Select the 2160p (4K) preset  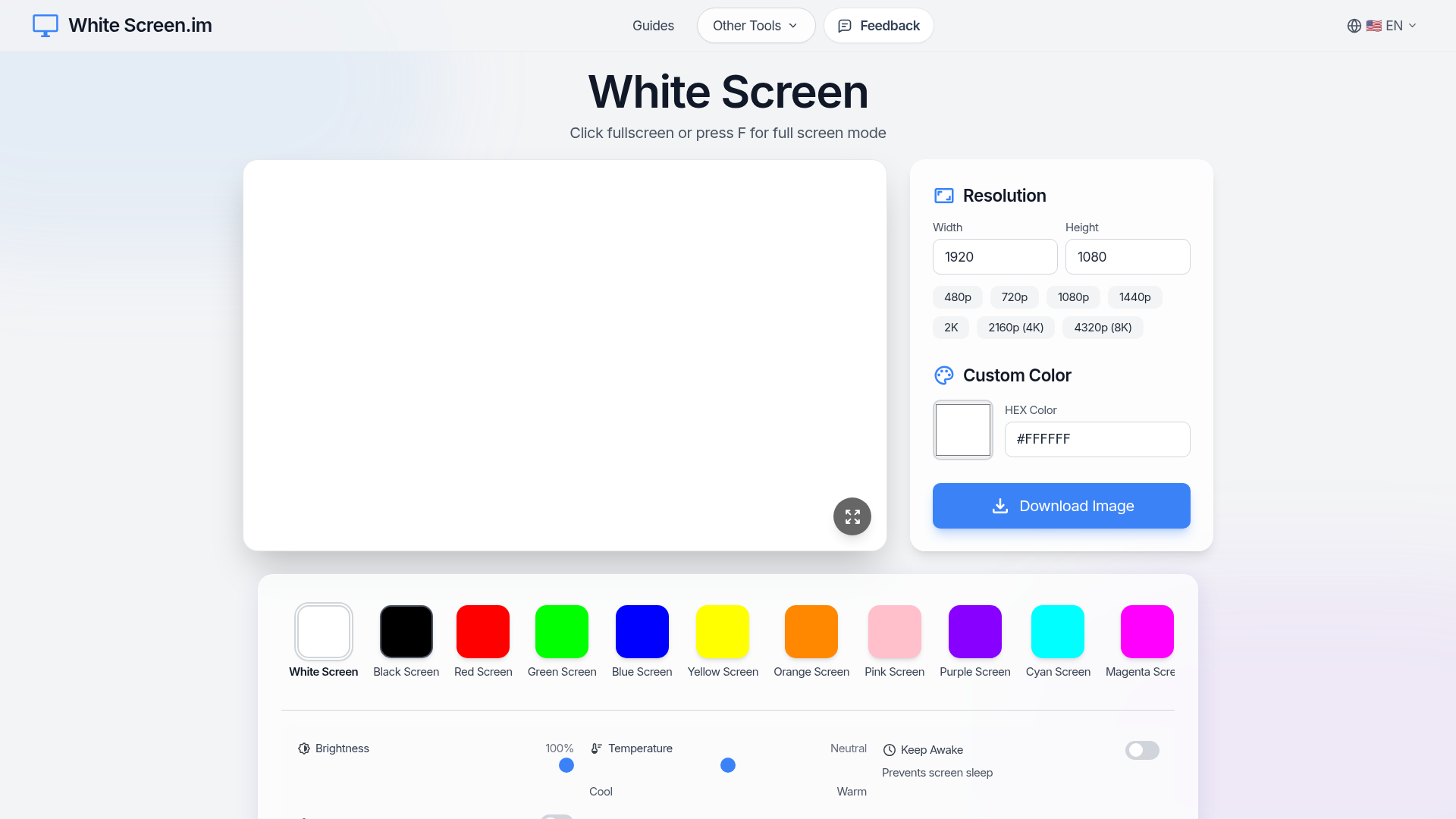tap(1016, 328)
